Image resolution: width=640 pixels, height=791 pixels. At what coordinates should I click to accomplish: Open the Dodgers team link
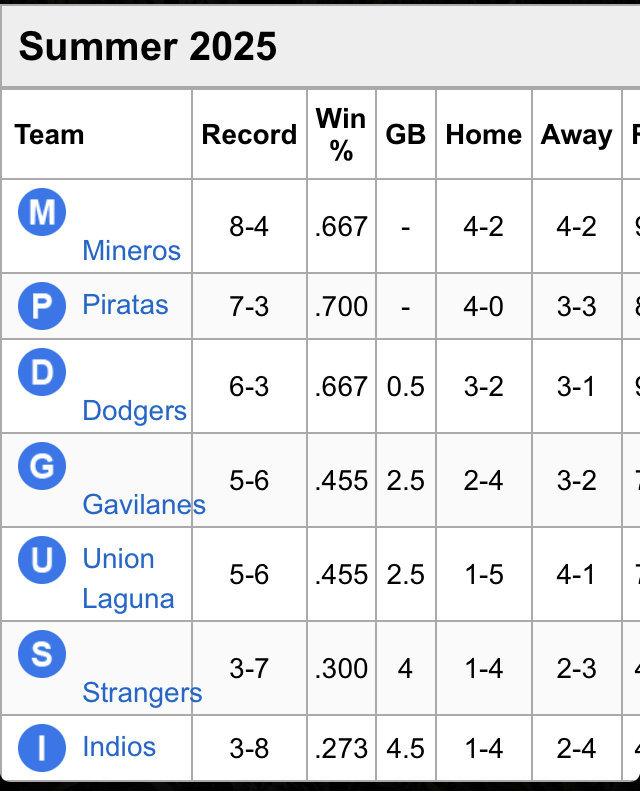pyautogui.click(x=134, y=411)
